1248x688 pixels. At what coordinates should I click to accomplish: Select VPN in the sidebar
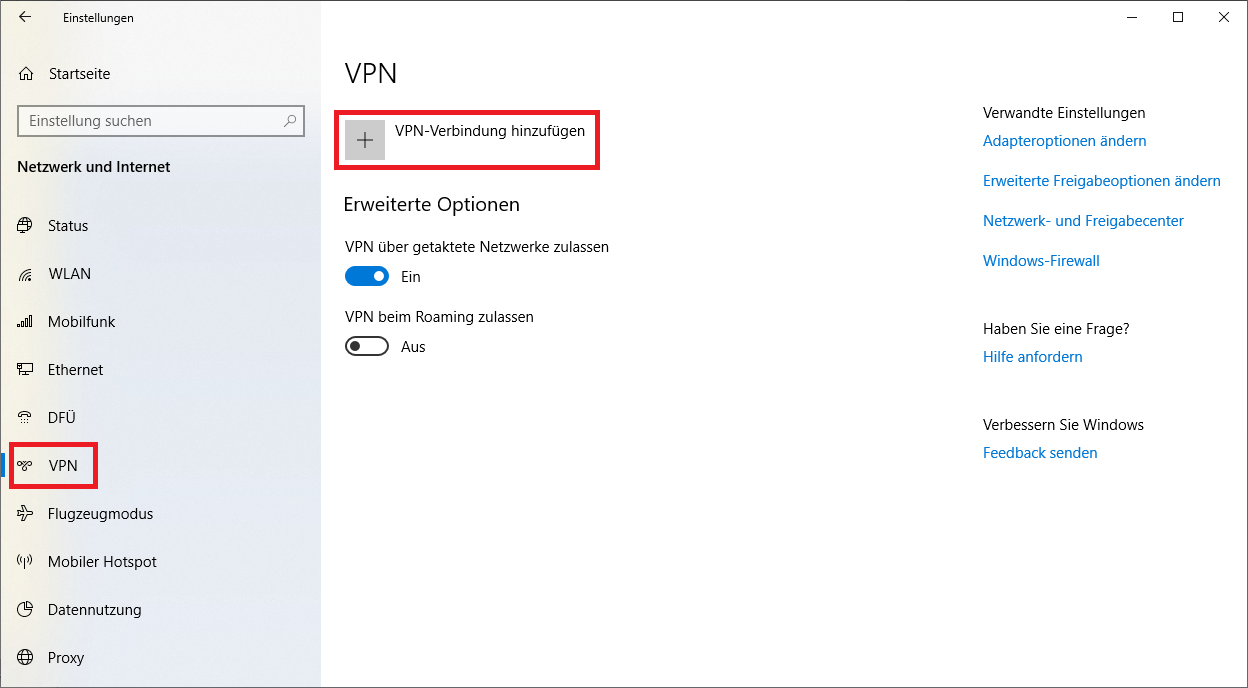tap(62, 466)
